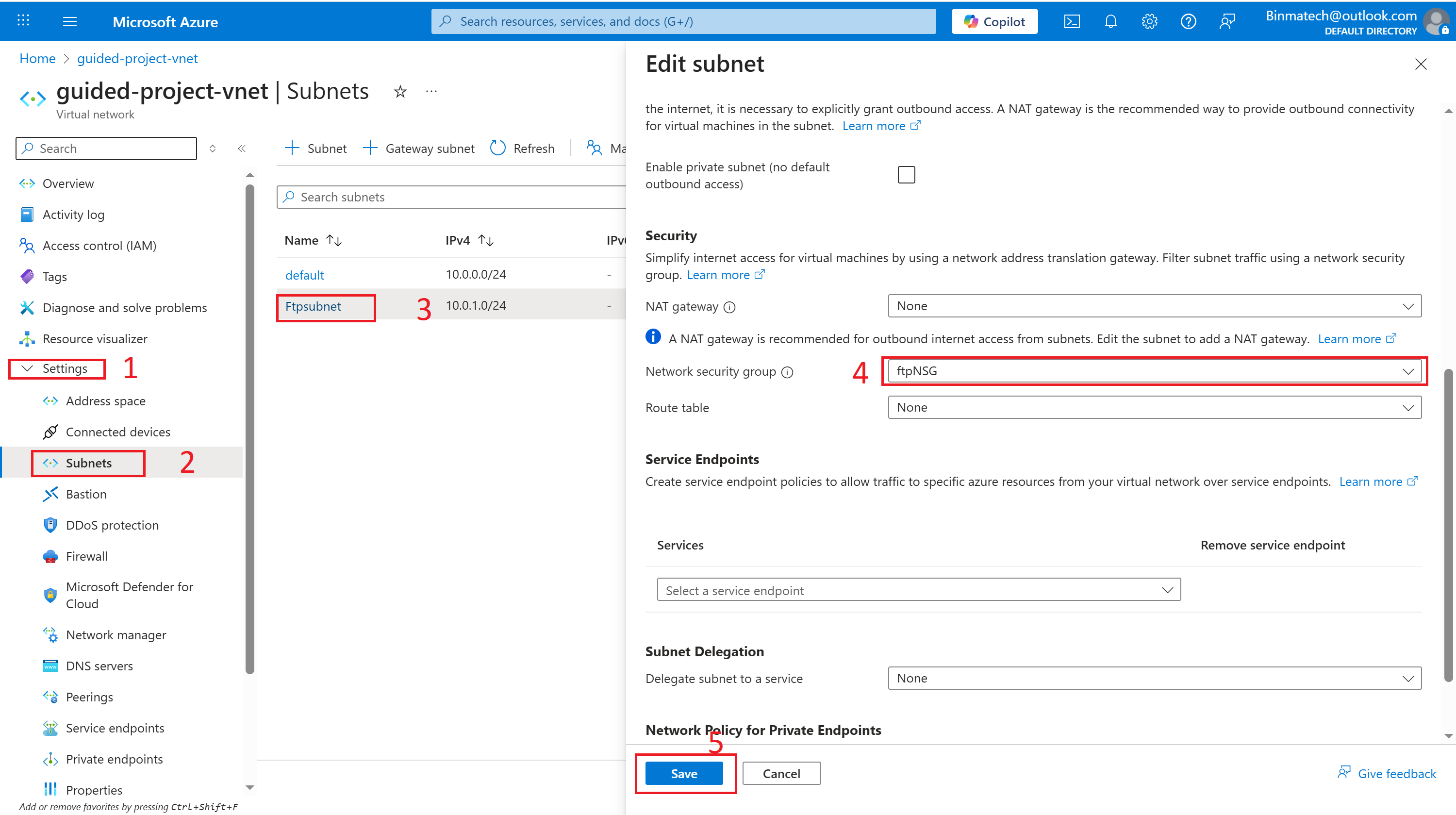The width and height of the screenshot is (1456, 815).
Task: Open the Network security group ftpNSG dropdown
Action: click(1154, 371)
